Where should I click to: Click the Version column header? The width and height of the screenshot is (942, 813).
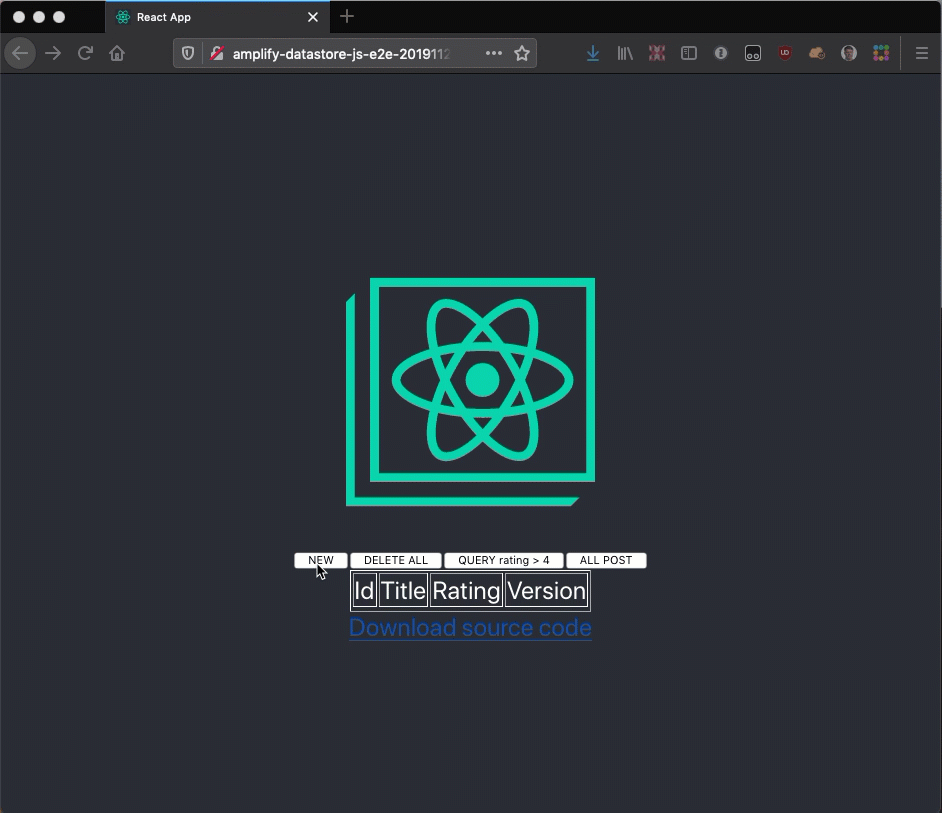pyautogui.click(x=546, y=591)
